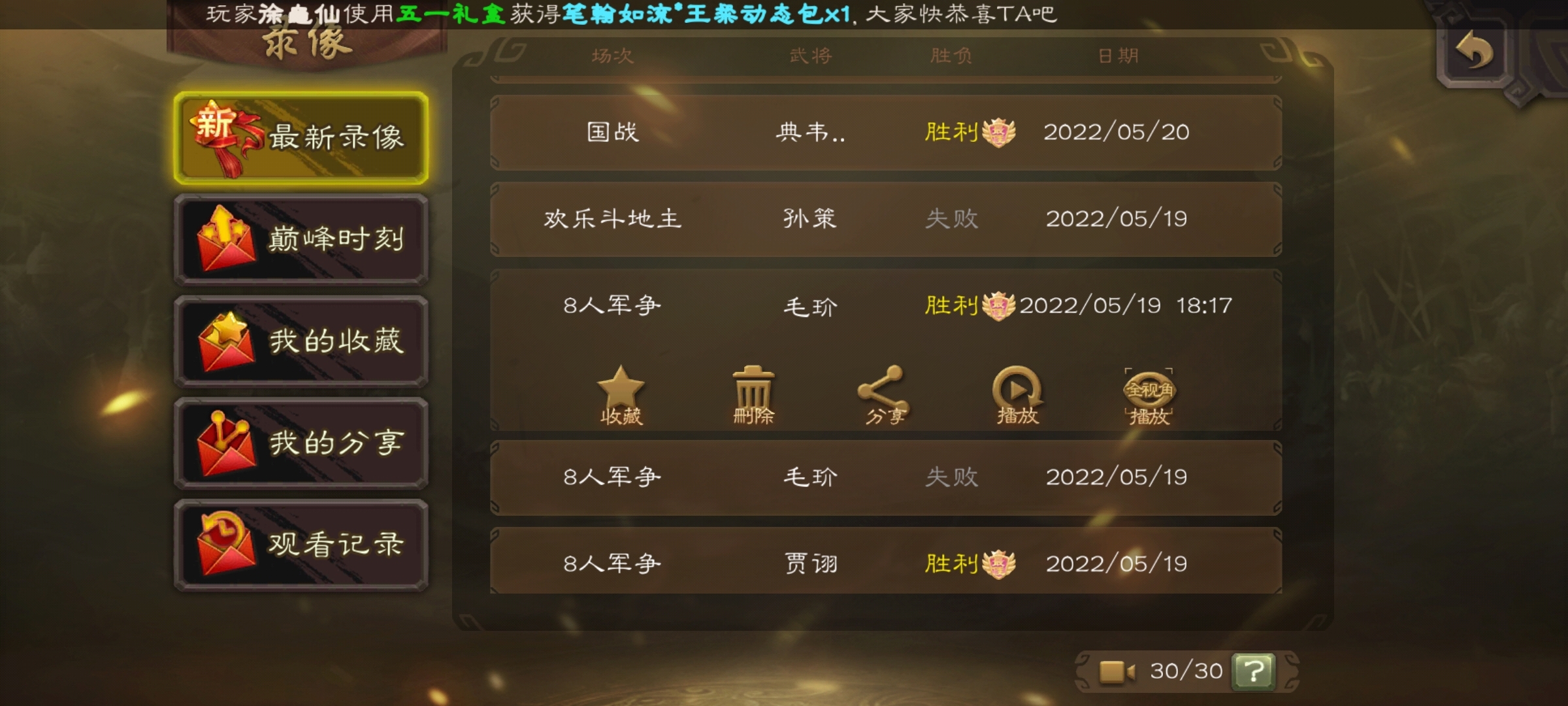
Task: Expand the 国战 典韦 recording row
Action: click(886, 133)
